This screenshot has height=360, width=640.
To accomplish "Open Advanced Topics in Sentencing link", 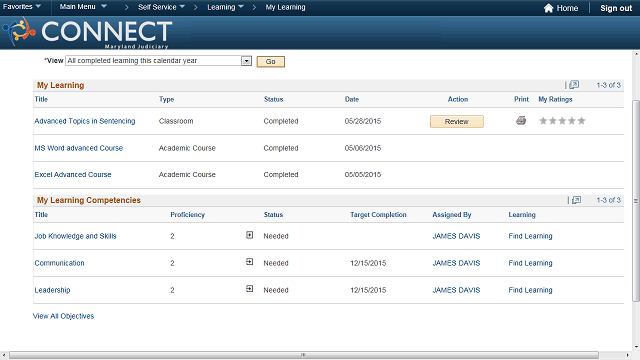I will [x=84, y=121].
